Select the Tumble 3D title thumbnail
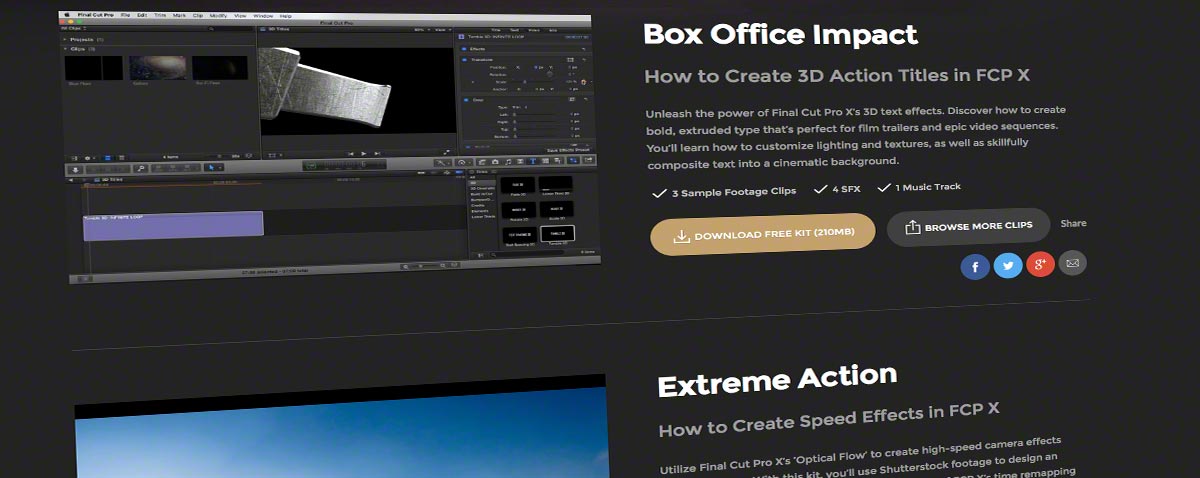Image resolution: width=1200 pixels, height=478 pixels. tap(557, 234)
